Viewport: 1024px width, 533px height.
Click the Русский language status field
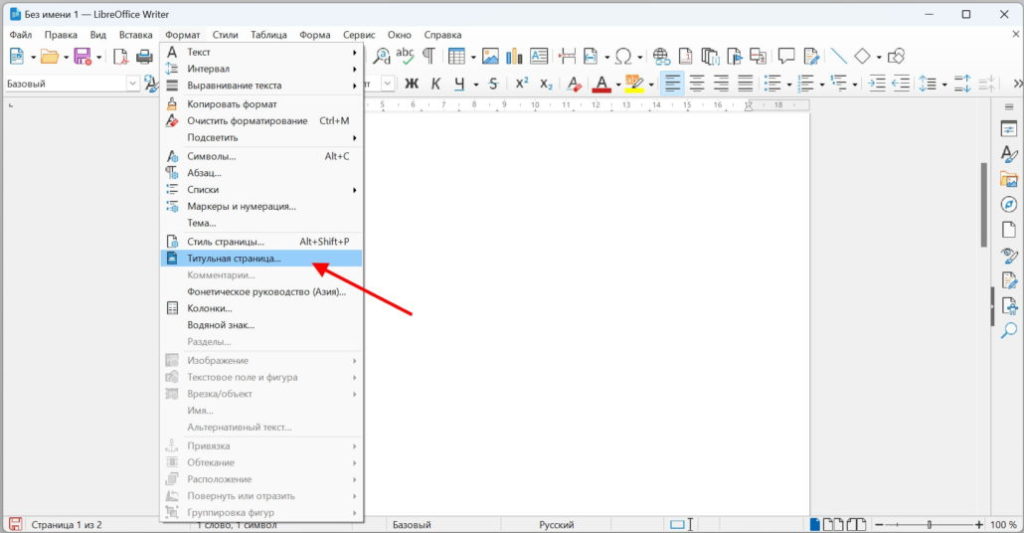pos(556,525)
